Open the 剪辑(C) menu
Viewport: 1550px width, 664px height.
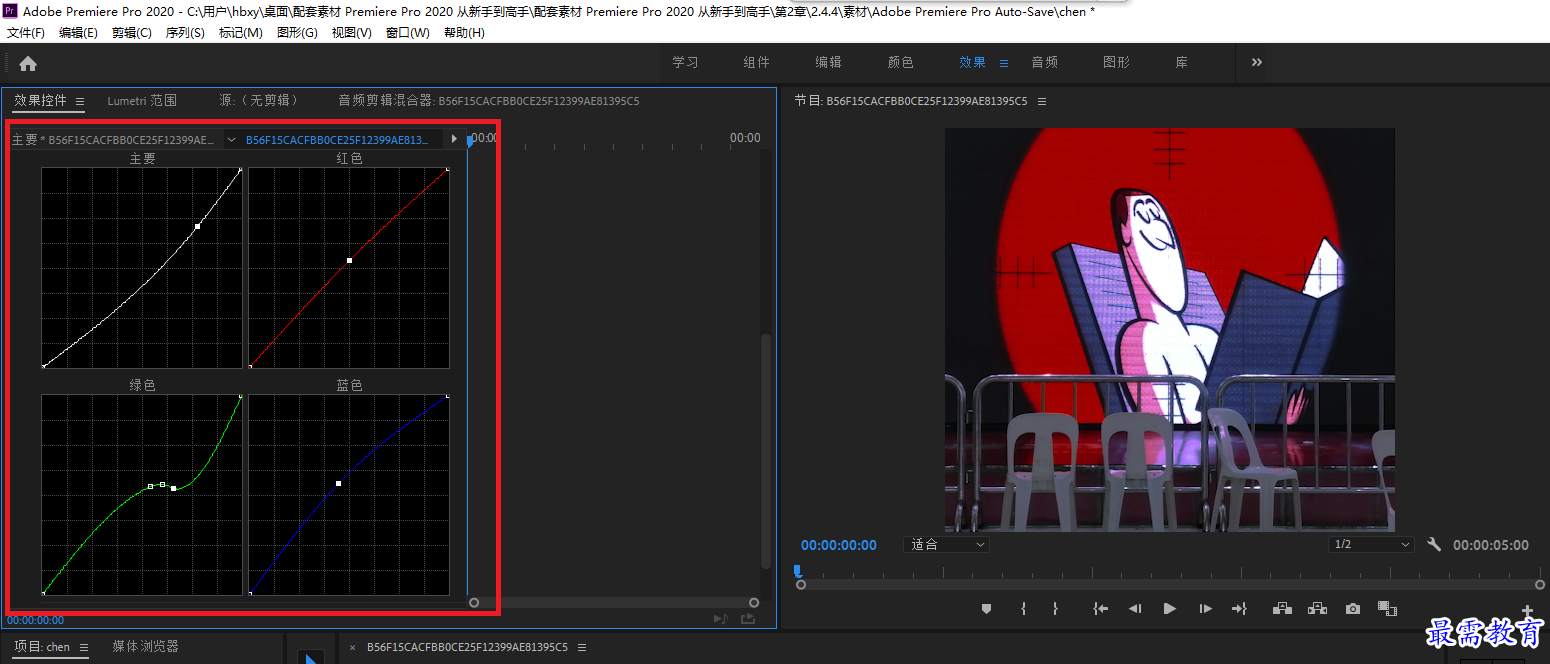(132, 33)
